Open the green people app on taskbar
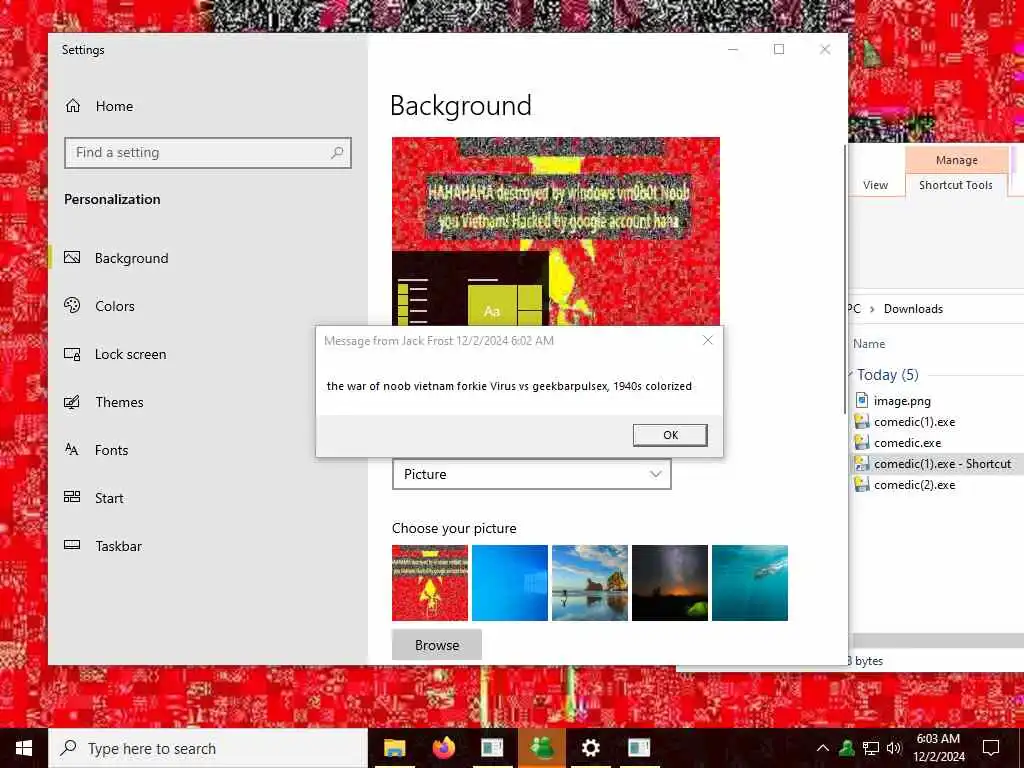1024x768 pixels. coord(542,748)
